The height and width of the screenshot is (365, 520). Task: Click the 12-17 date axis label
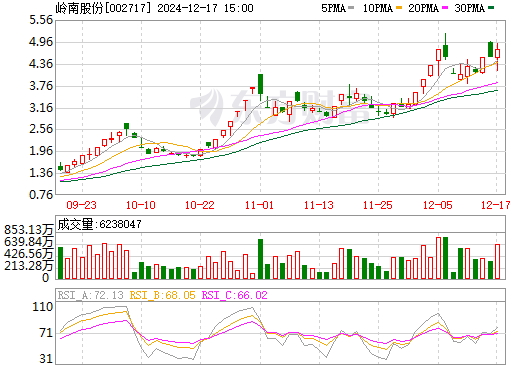click(496, 205)
